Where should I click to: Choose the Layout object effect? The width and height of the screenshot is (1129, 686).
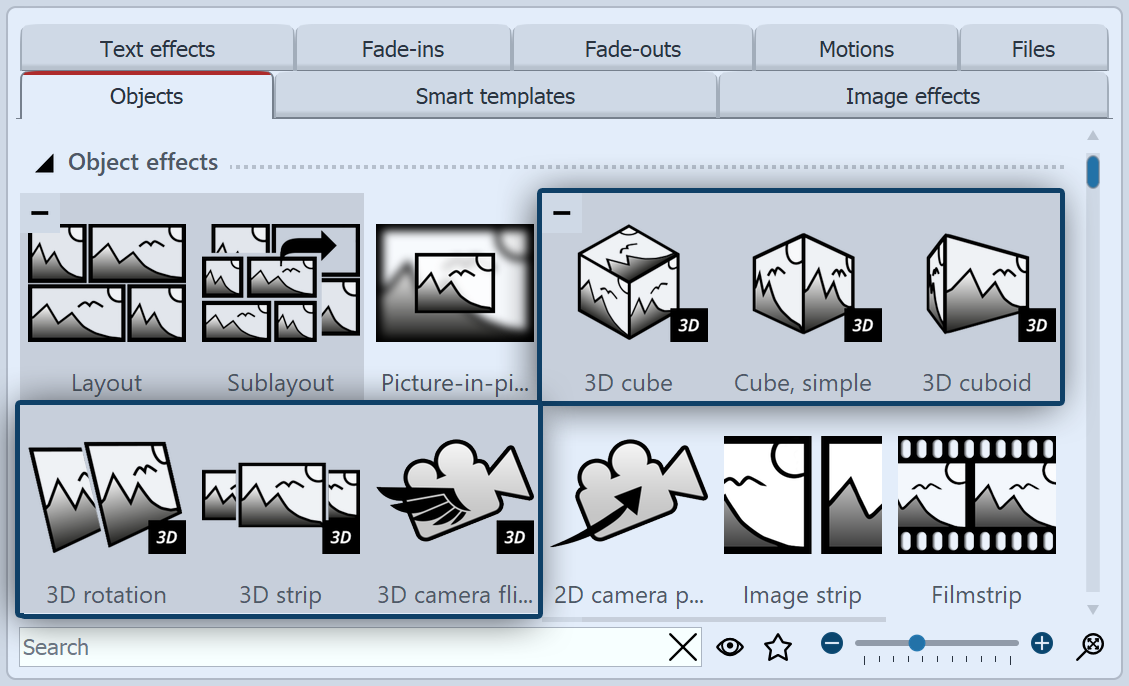point(106,284)
